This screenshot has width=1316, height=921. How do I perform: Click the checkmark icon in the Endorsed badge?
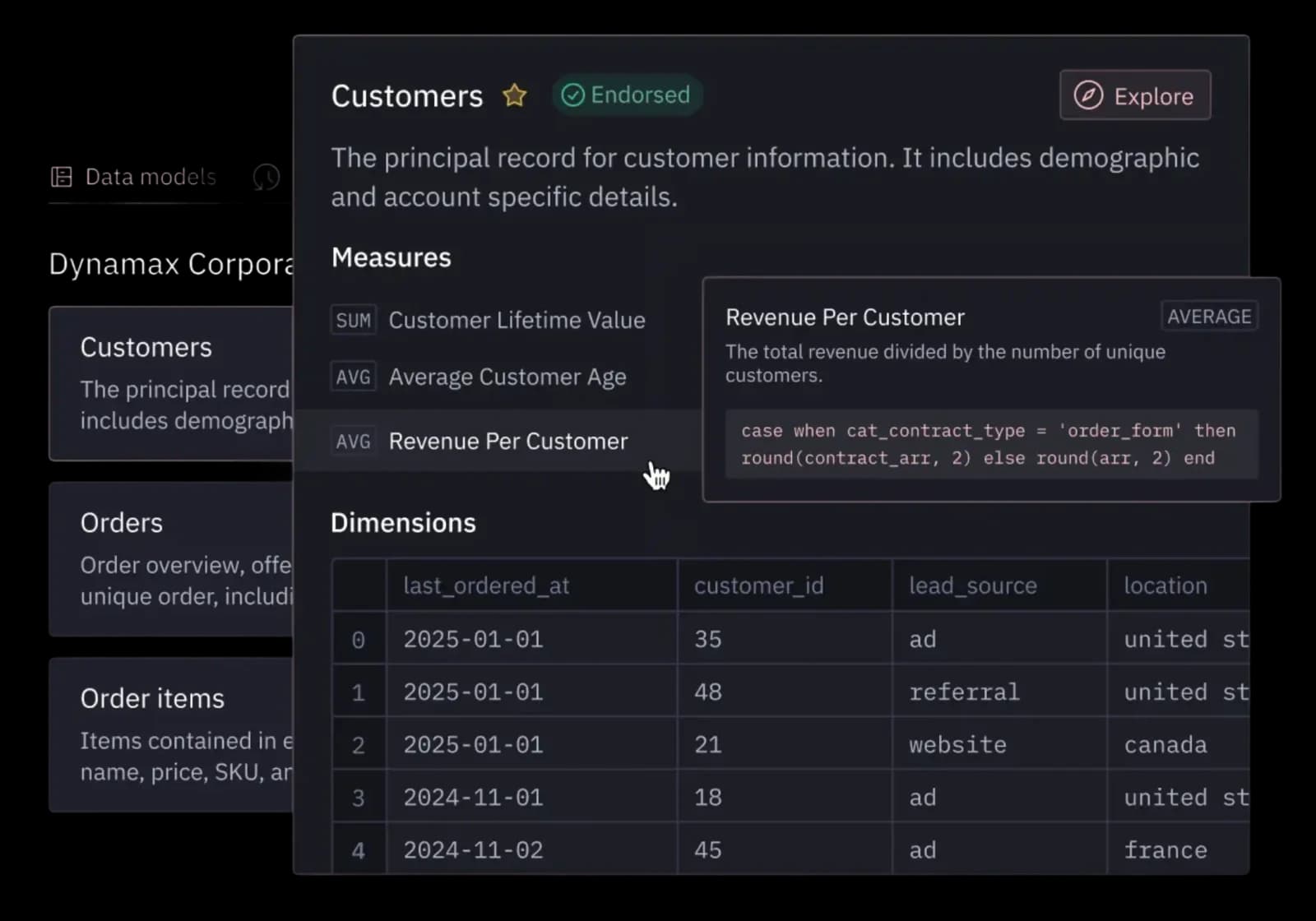pos(574,95)
